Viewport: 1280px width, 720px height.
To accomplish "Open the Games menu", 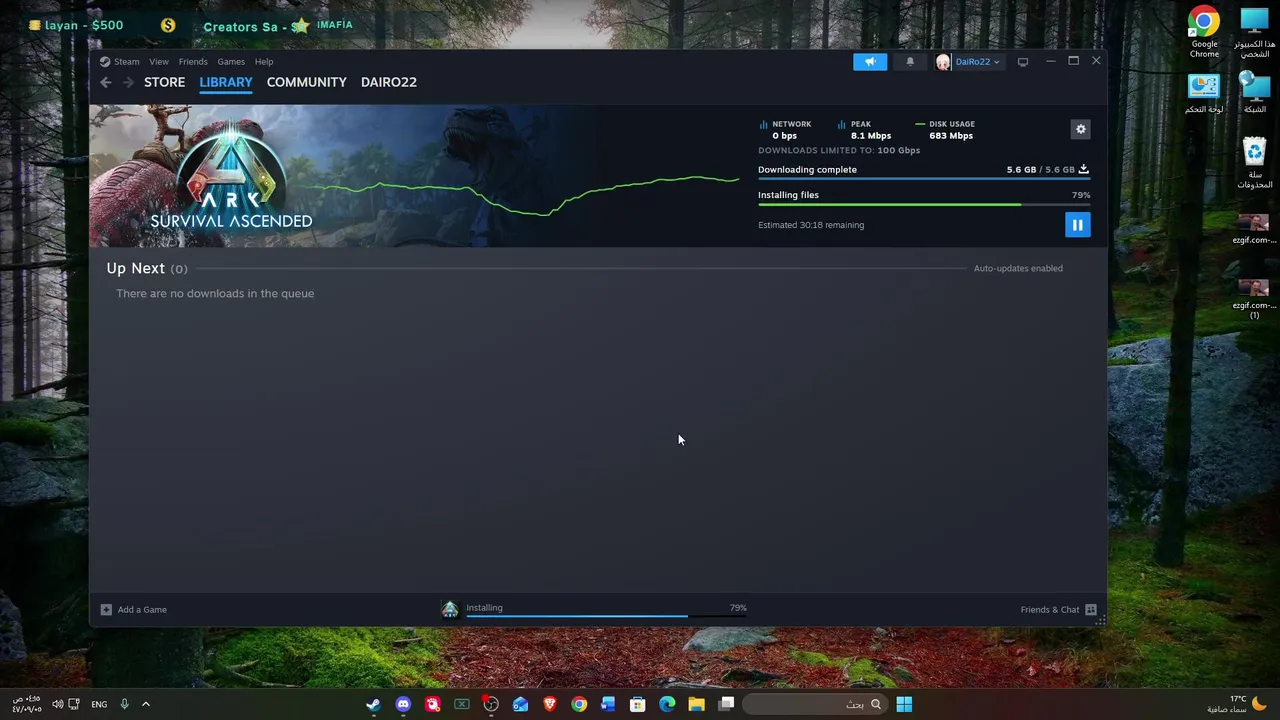I will point(231,62).
